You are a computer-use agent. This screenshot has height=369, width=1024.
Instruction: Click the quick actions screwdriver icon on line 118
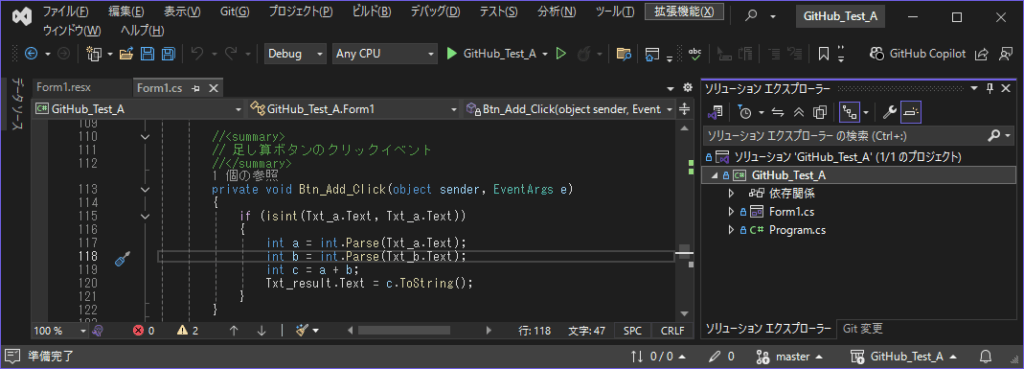tap(122, 259)
